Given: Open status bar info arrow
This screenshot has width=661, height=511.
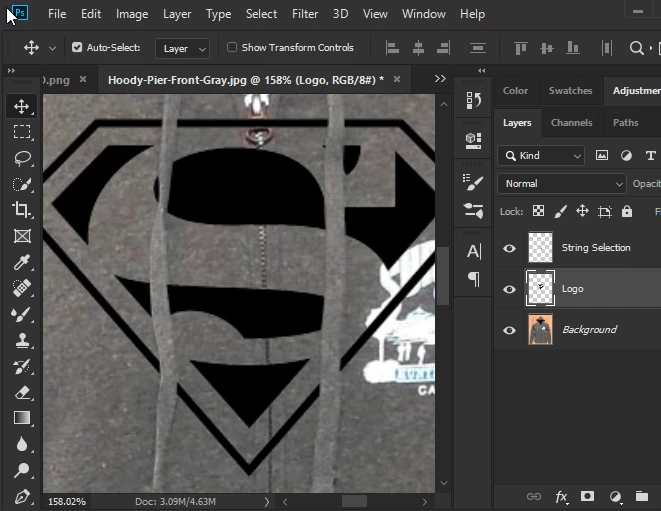Looking at the screenshot, I should click(266, 502).
